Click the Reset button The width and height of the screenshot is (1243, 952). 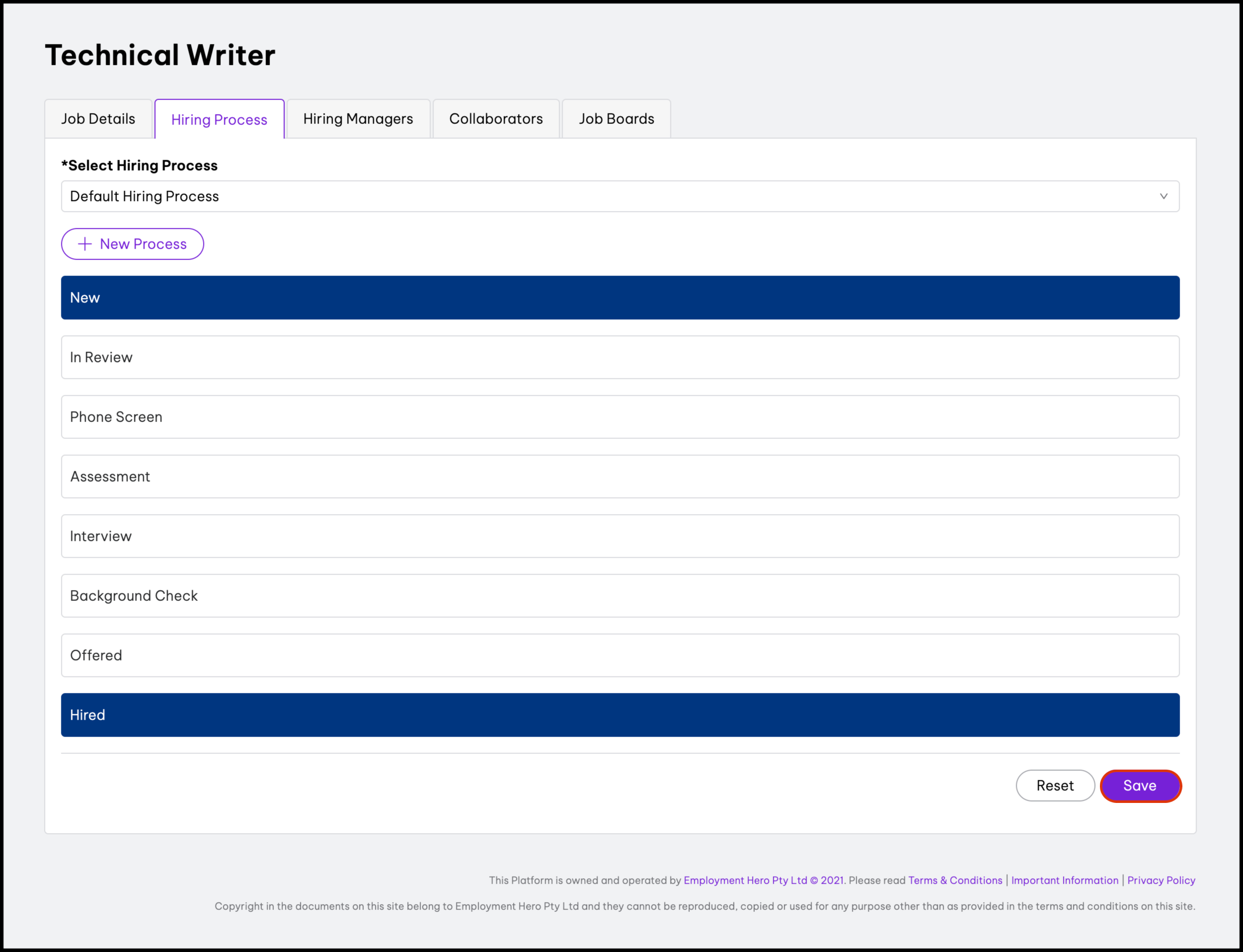pos(1055,786)
